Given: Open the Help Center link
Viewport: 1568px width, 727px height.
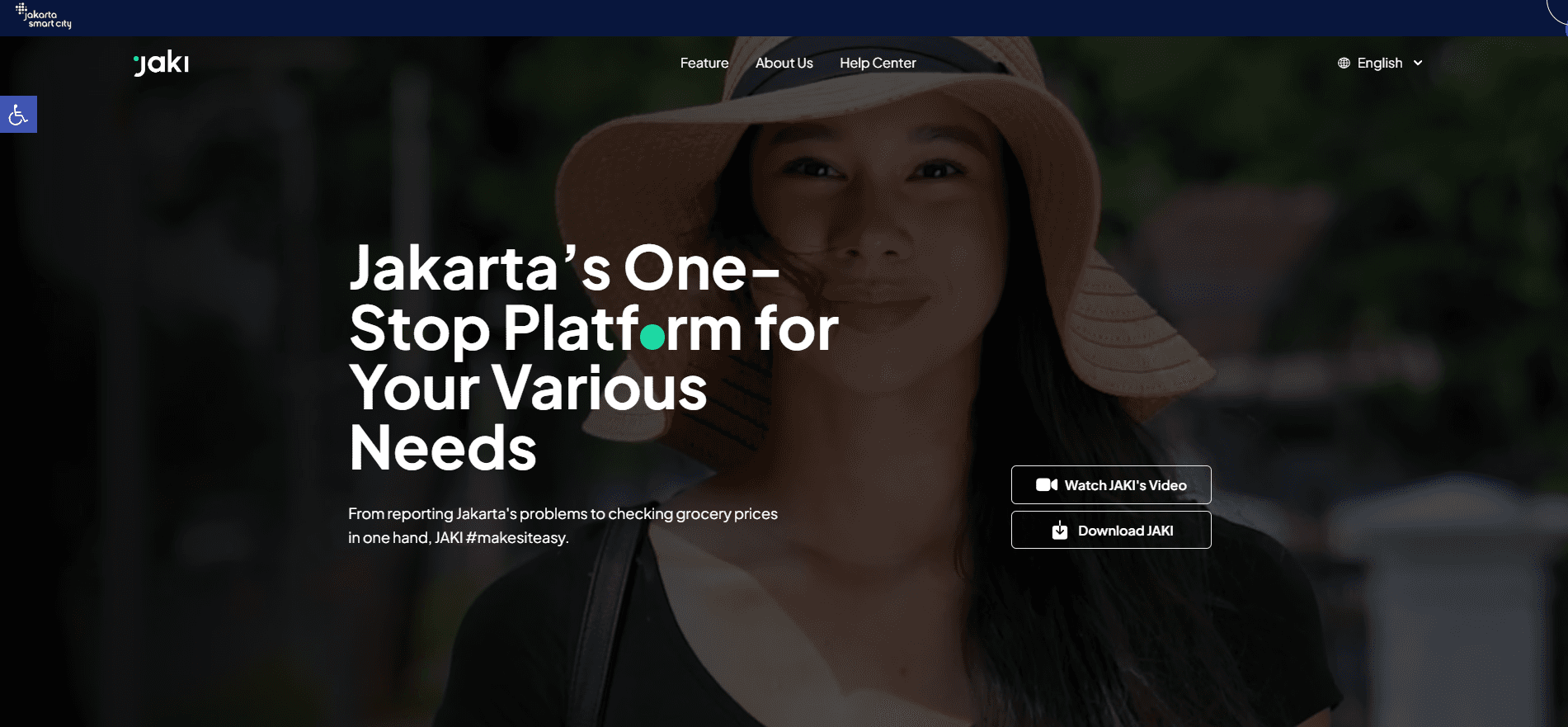Looking at the screenshot, I should click(x=878, y=63).
